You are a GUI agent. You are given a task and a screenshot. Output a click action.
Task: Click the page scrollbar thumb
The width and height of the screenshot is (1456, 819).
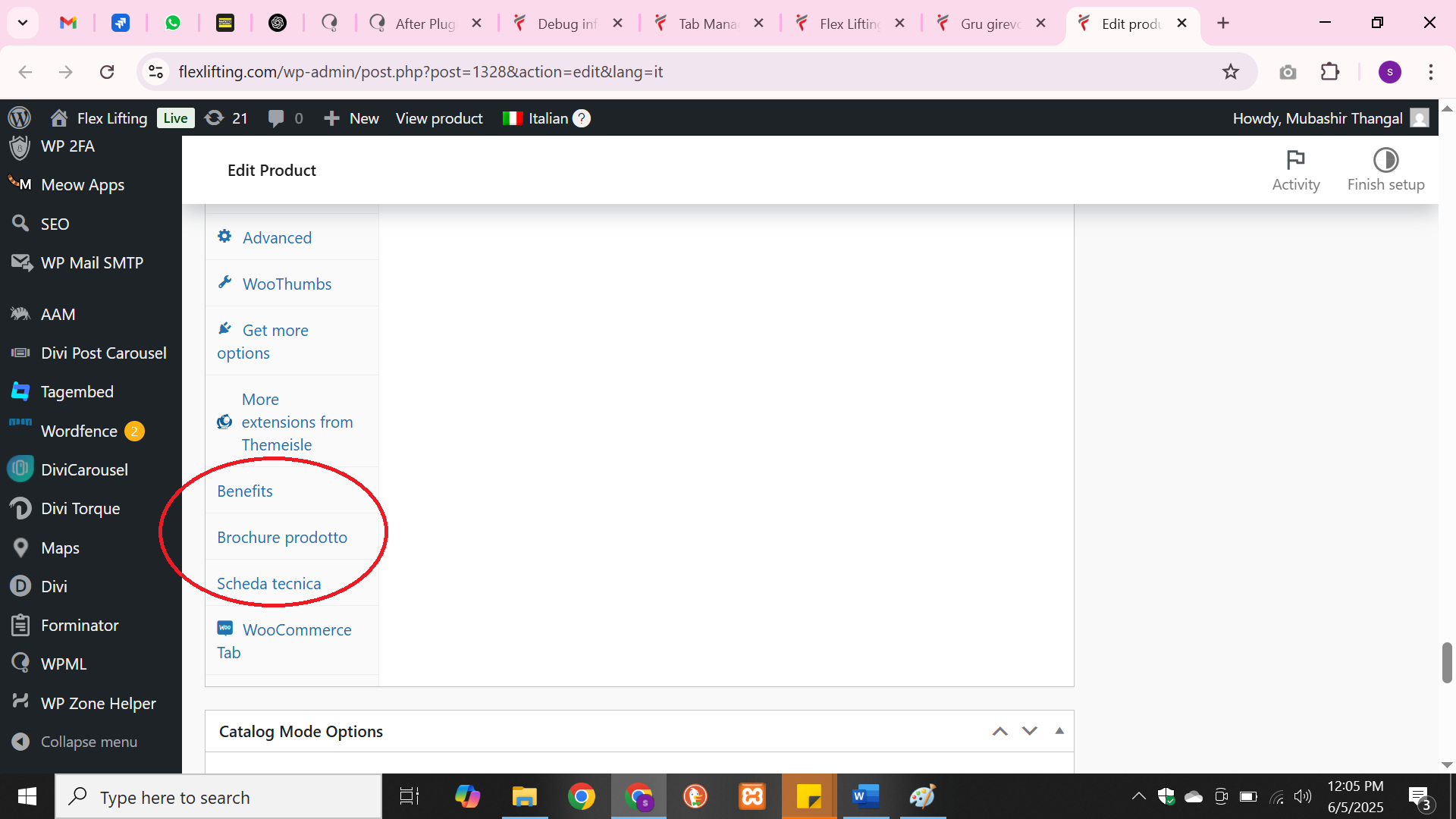point(1447,662)
